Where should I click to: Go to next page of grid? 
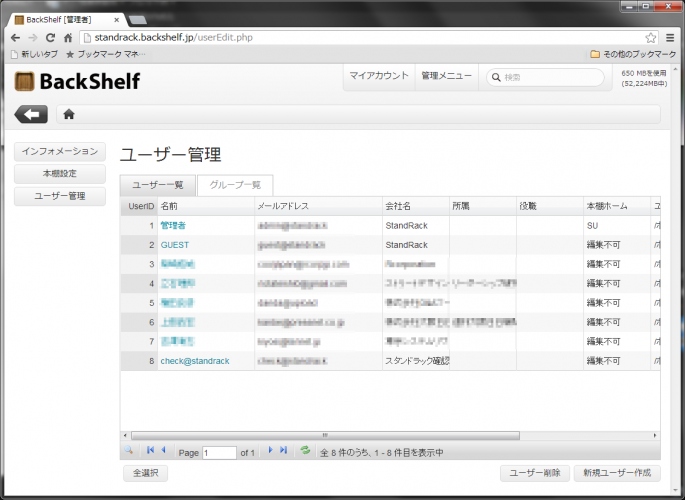point(270,450)
